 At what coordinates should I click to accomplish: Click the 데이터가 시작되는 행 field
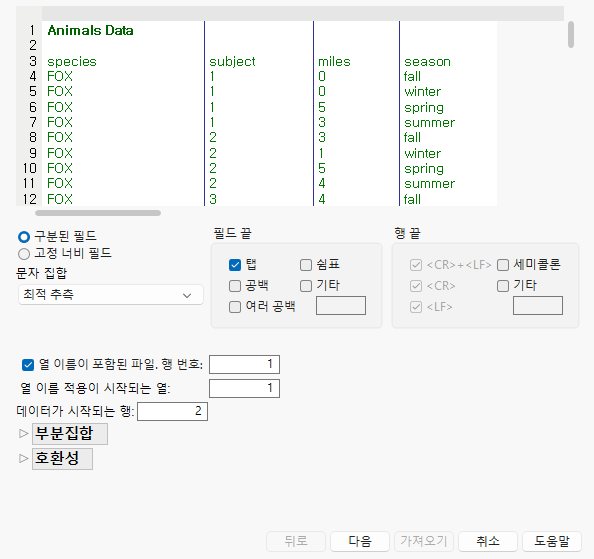pyautogui.click(x=172, y=411)
